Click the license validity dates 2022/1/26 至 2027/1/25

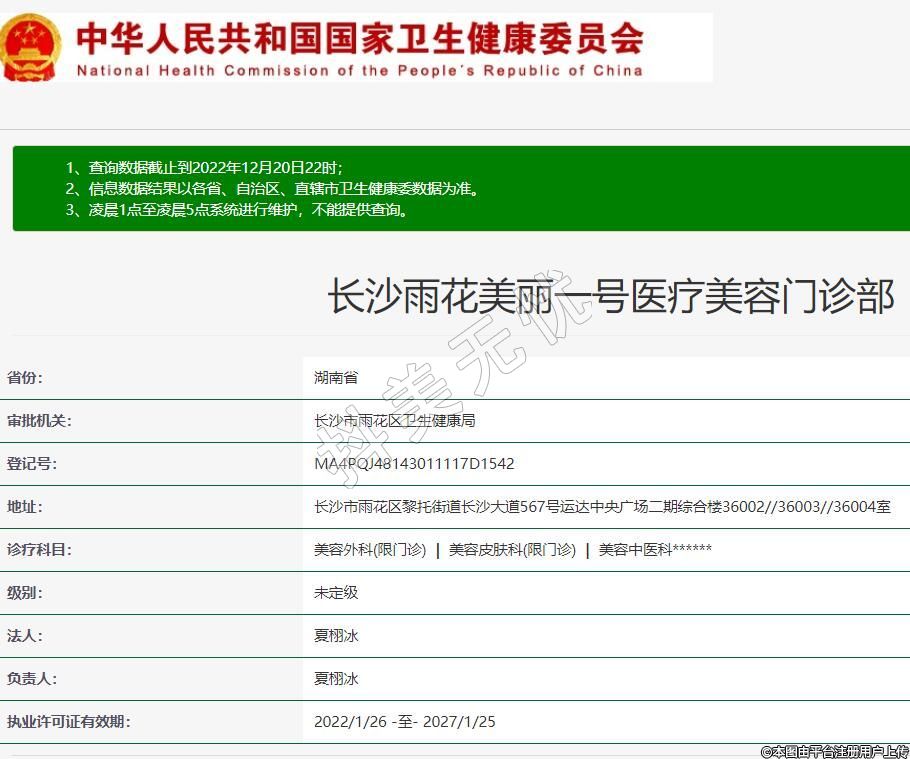pyautogui.click(x=404, y=722)
